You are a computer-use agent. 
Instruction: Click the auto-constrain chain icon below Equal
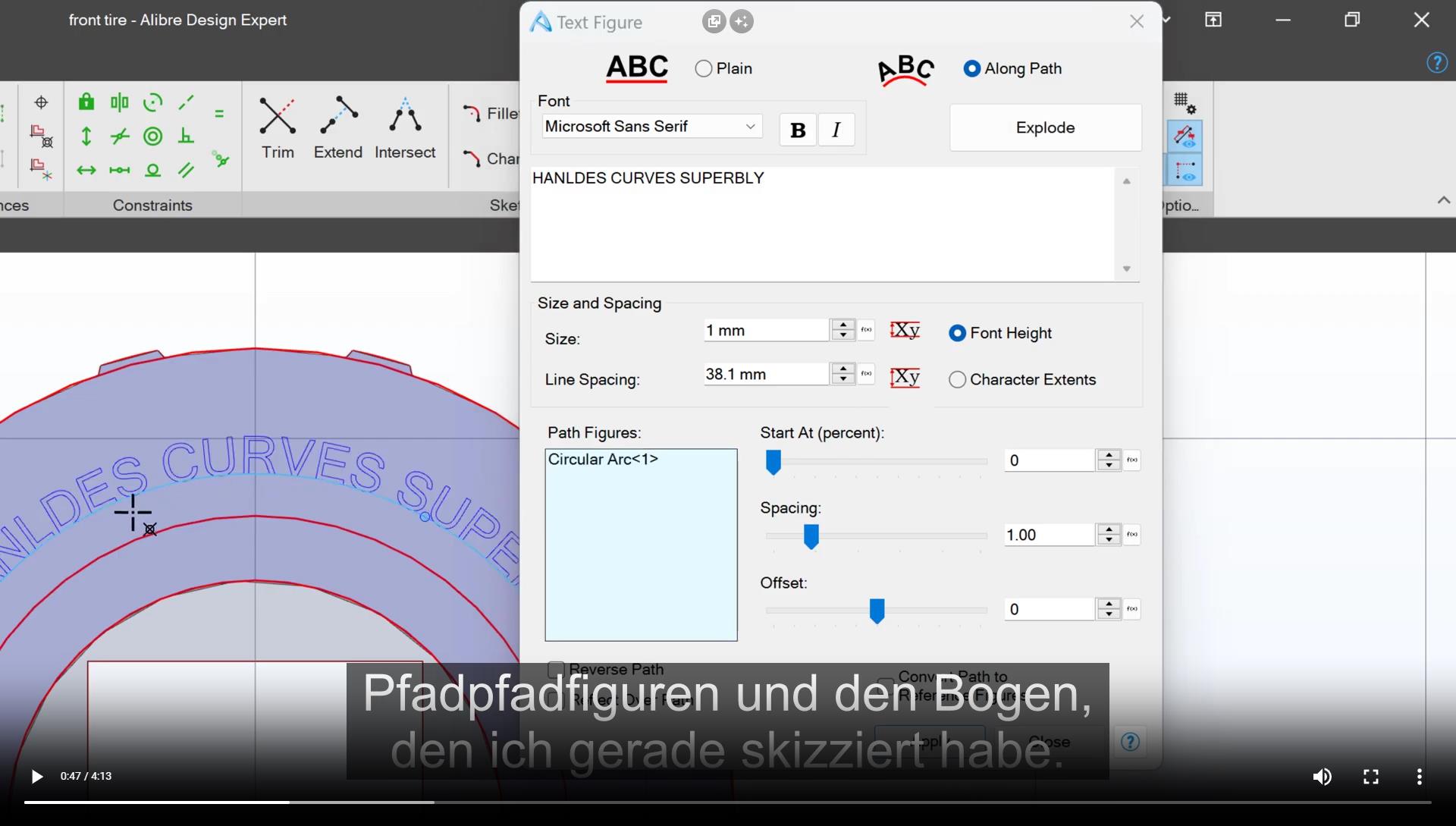221,159
